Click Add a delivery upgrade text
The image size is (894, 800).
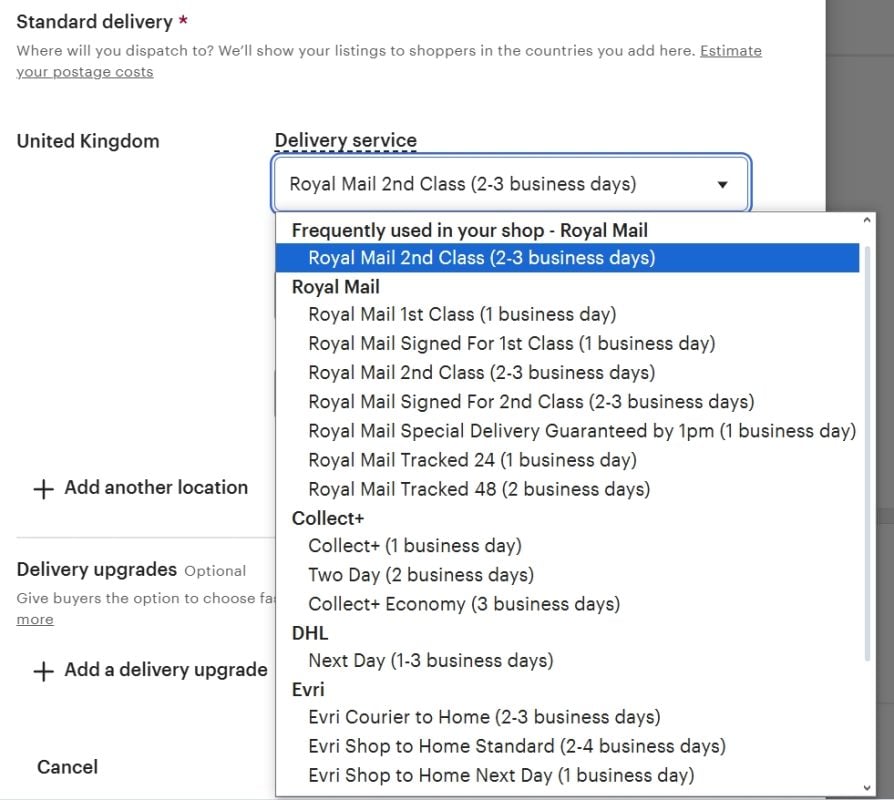pos(165,669)
